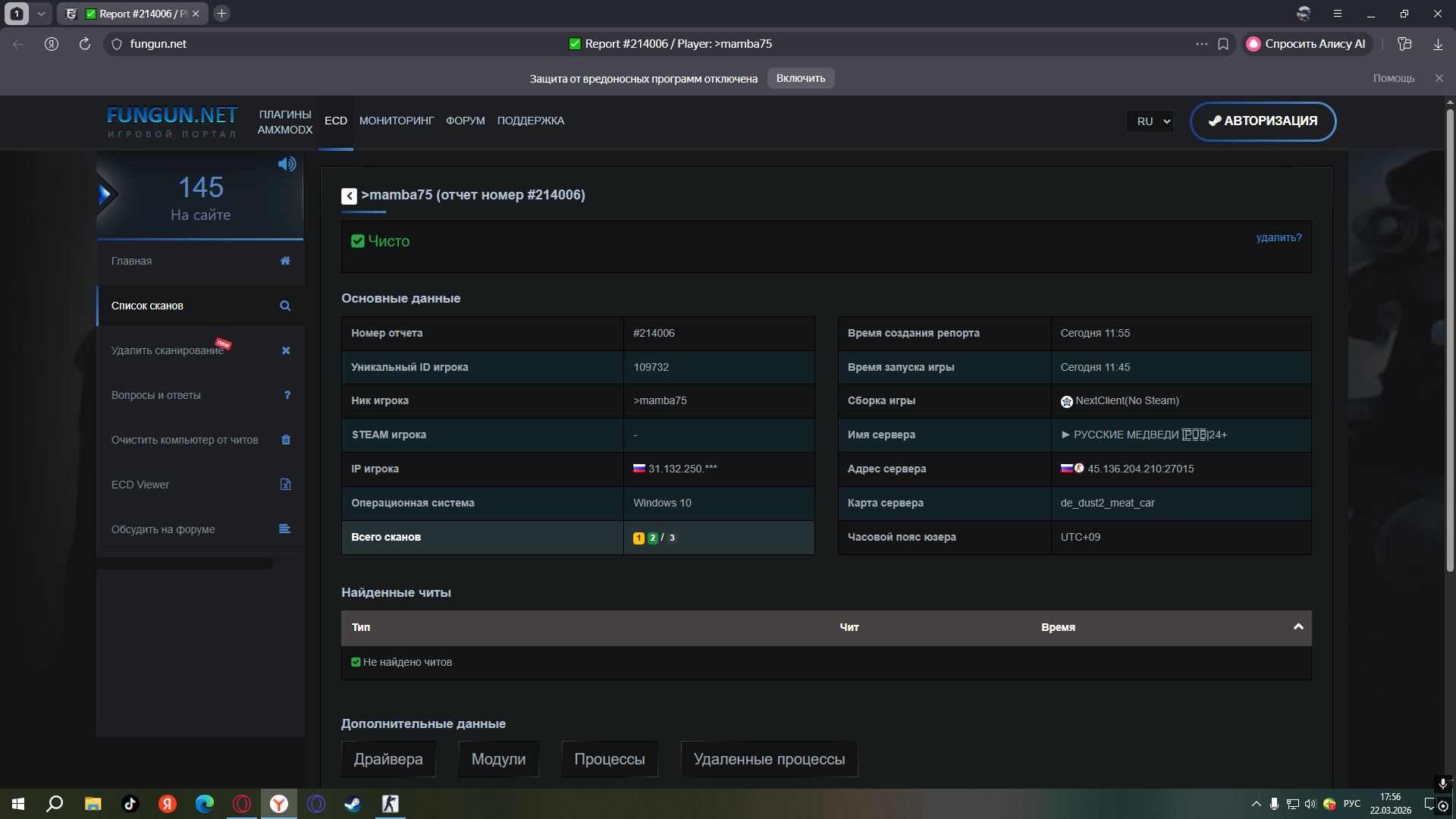1456x819 pixels.
Task: Click the удалить? link
Action: (1279, 237)
